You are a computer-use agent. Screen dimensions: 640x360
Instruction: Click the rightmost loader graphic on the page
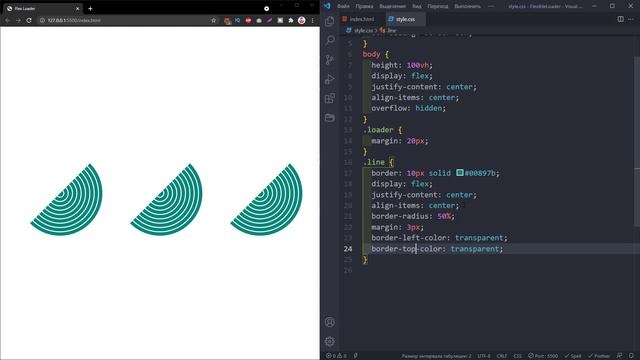[x=267, y=200]
